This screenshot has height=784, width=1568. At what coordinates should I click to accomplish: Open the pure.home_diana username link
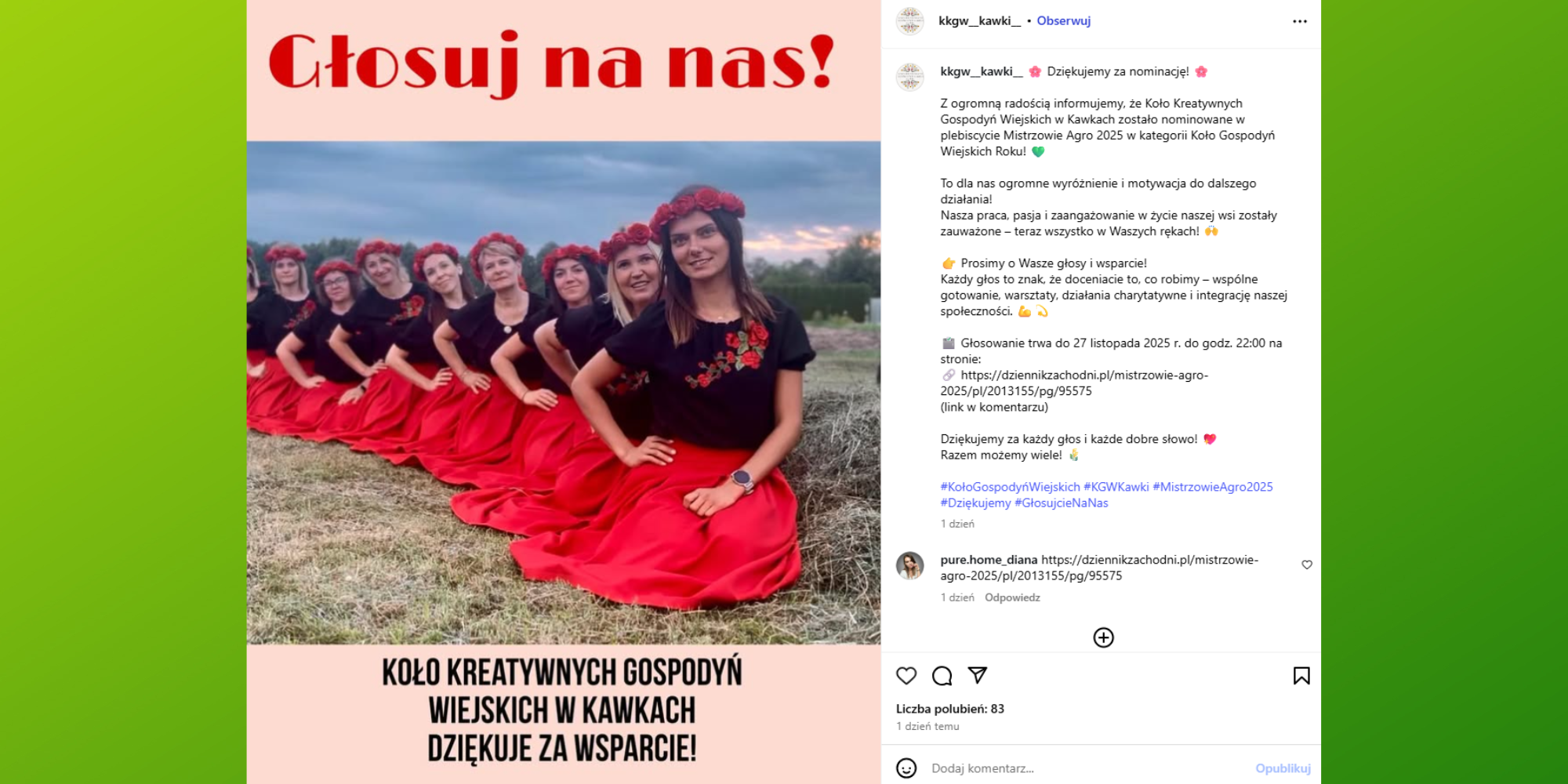click(989, 560)
